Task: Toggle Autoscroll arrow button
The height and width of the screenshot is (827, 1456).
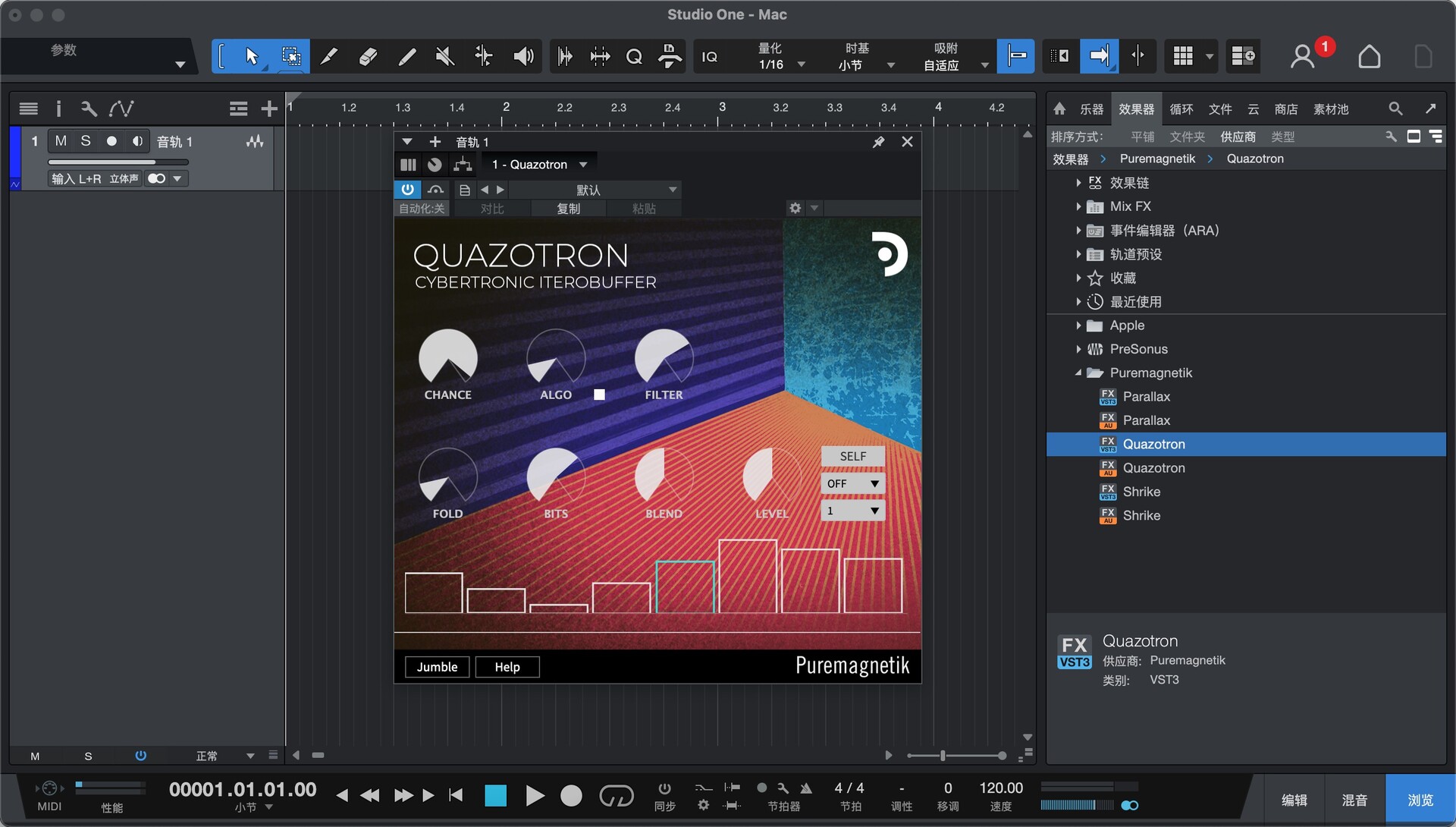Action: 1099,56
